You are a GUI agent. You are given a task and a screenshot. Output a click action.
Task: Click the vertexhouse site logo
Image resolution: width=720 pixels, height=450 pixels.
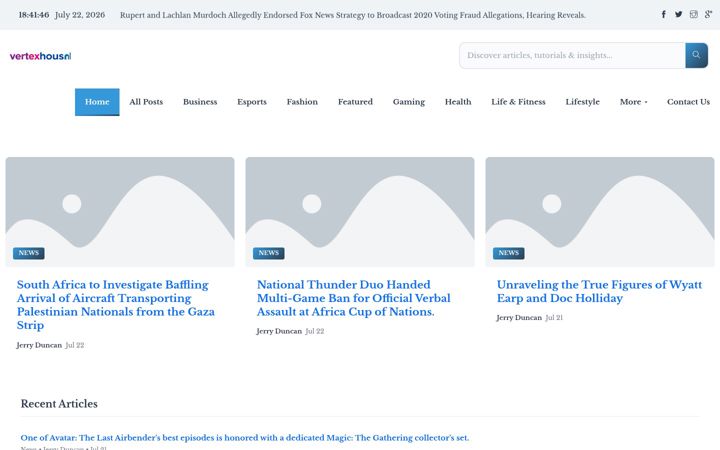(x=40, y=56)
